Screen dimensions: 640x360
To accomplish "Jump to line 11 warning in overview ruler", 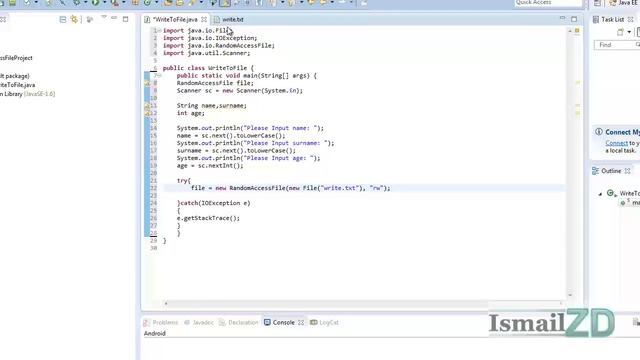I will point(578,105).
